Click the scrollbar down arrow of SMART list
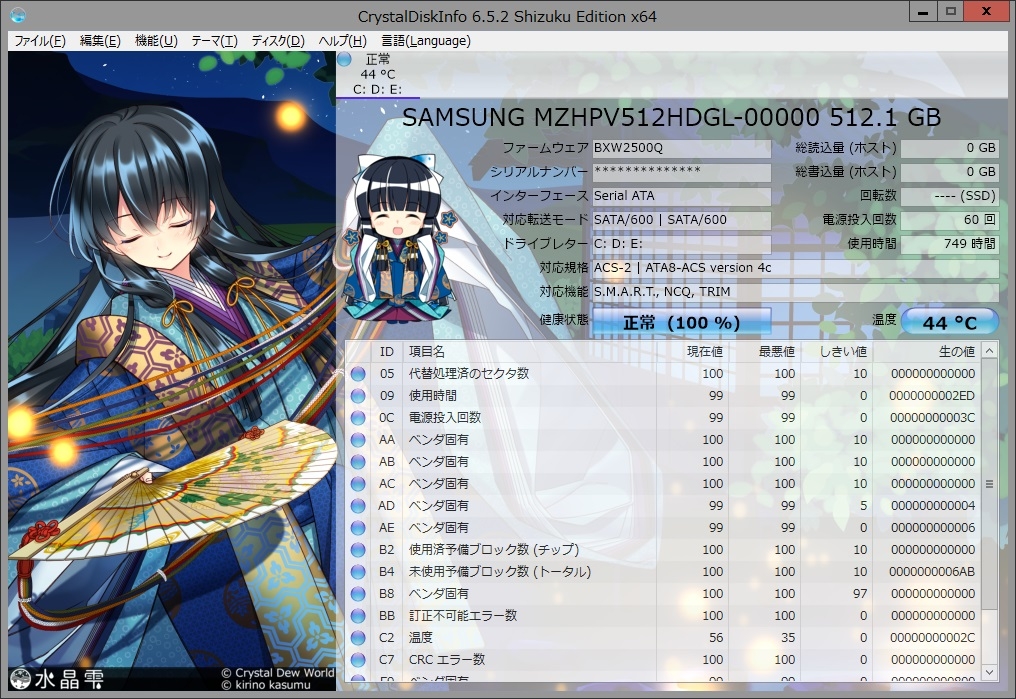Viewport: 1016px width, 699px height. (x=989, y=672)
